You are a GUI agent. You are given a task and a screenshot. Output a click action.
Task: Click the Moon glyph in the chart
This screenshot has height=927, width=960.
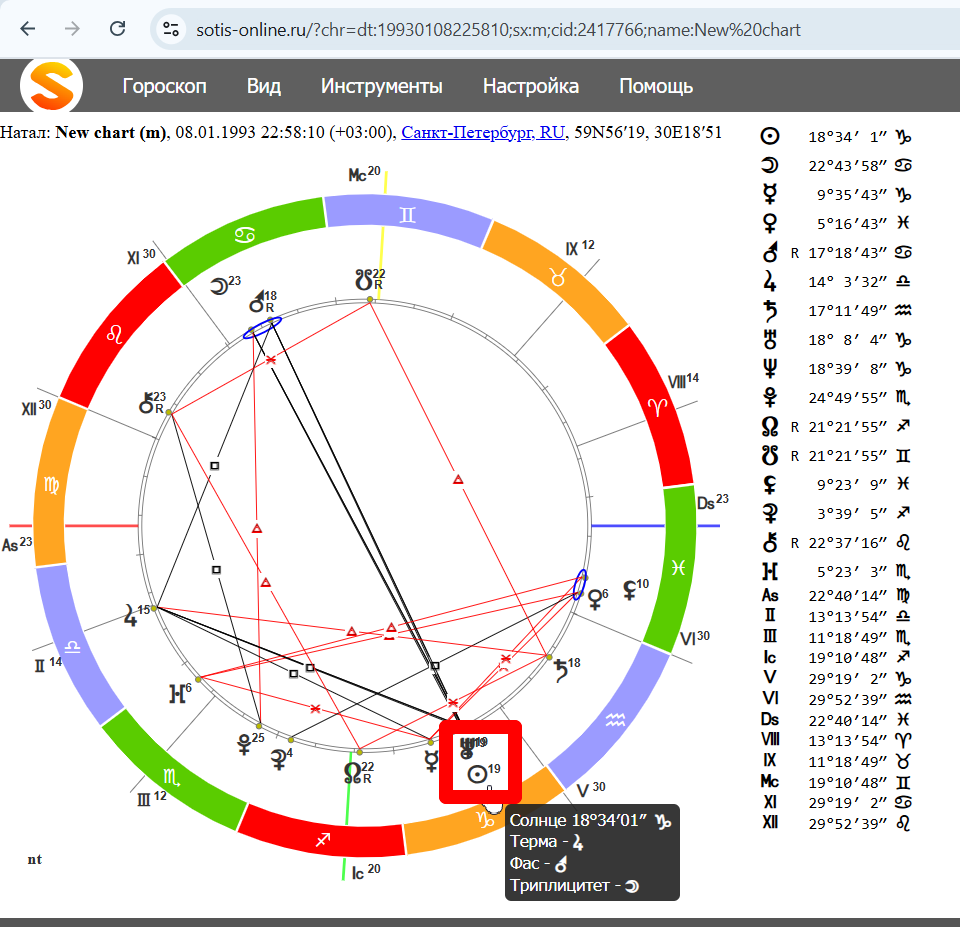click(x=219, y=286)
